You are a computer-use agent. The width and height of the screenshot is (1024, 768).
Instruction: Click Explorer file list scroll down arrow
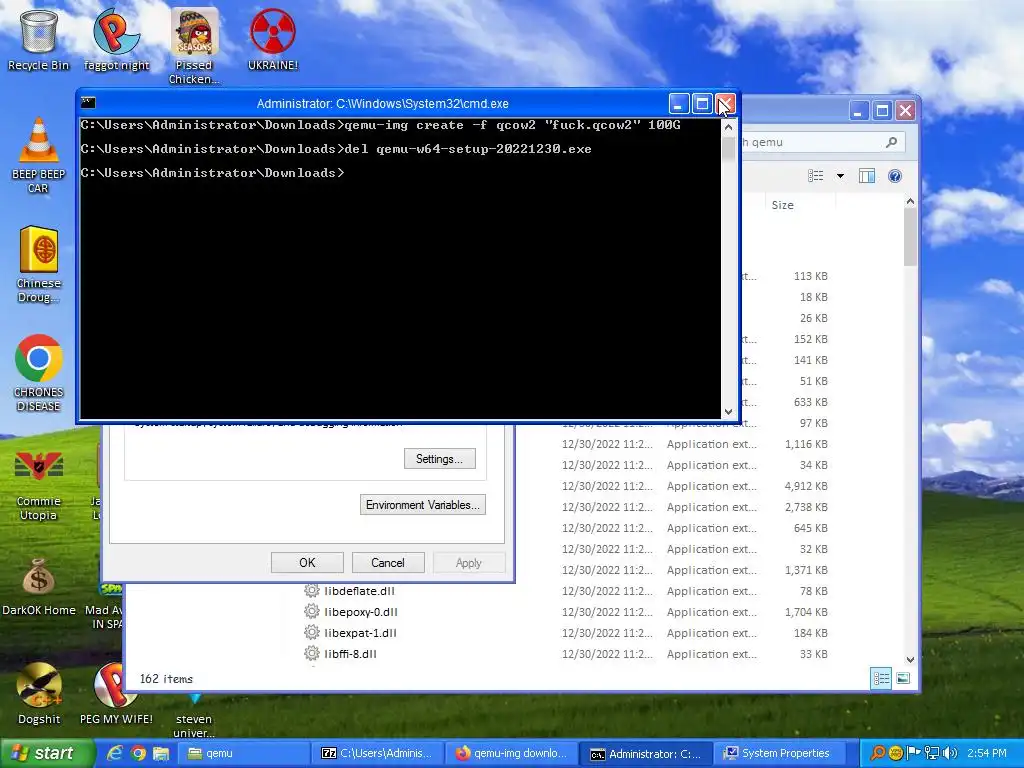point(910,660)
